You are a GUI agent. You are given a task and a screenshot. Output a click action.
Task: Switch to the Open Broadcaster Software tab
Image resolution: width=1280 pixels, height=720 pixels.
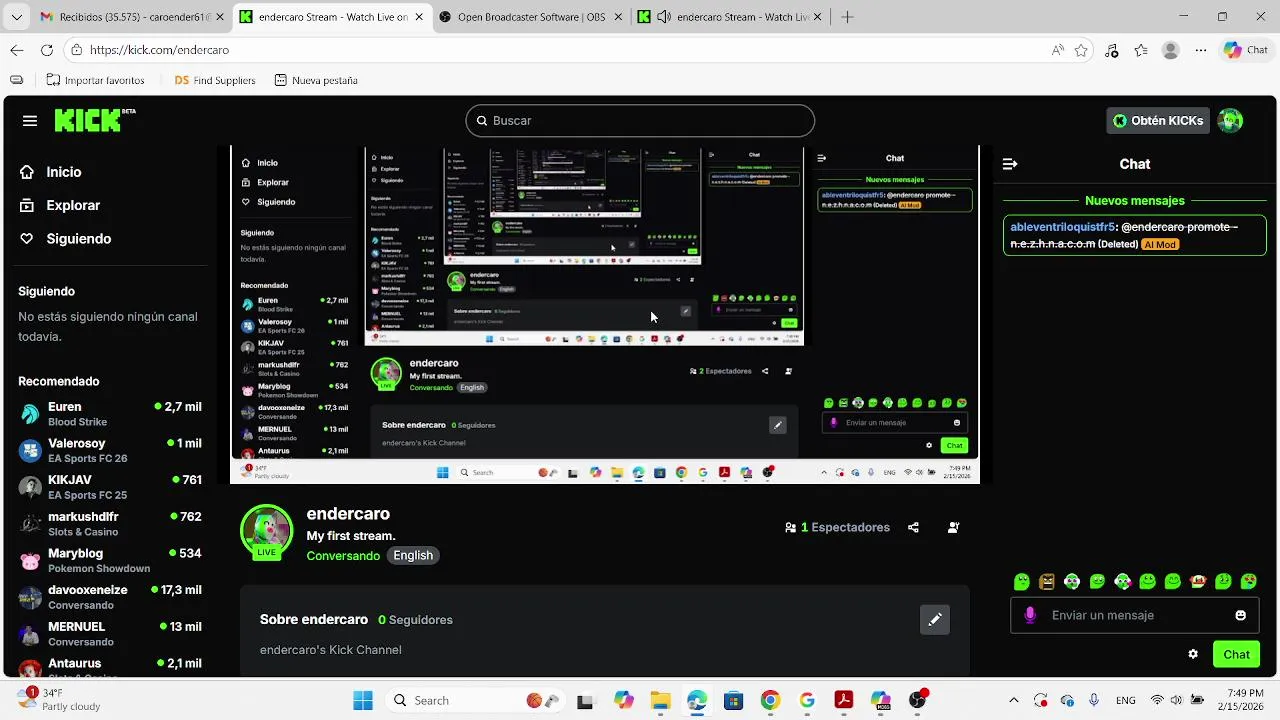point(530,17)
